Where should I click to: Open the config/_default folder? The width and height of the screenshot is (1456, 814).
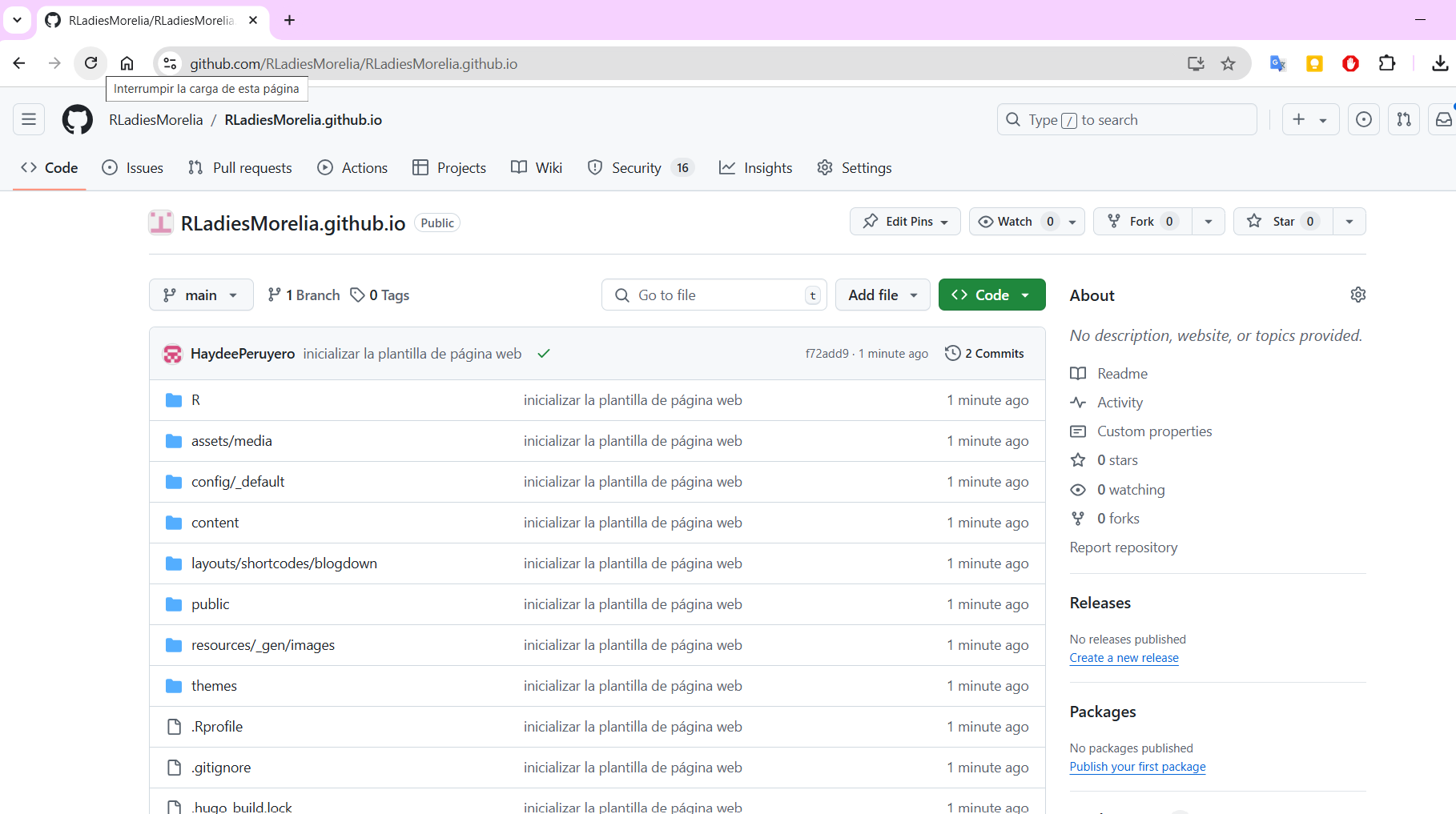tap(238, 482)
